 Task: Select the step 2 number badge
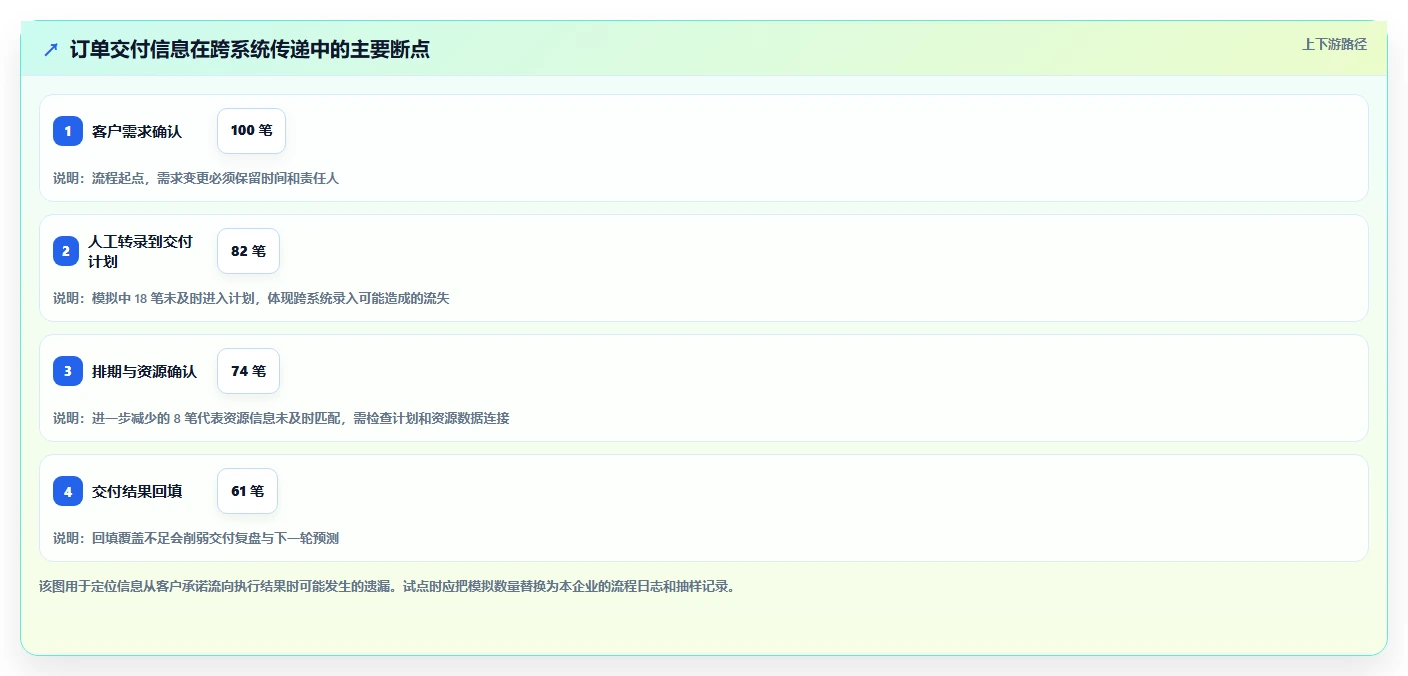click(x=66, y=251)
